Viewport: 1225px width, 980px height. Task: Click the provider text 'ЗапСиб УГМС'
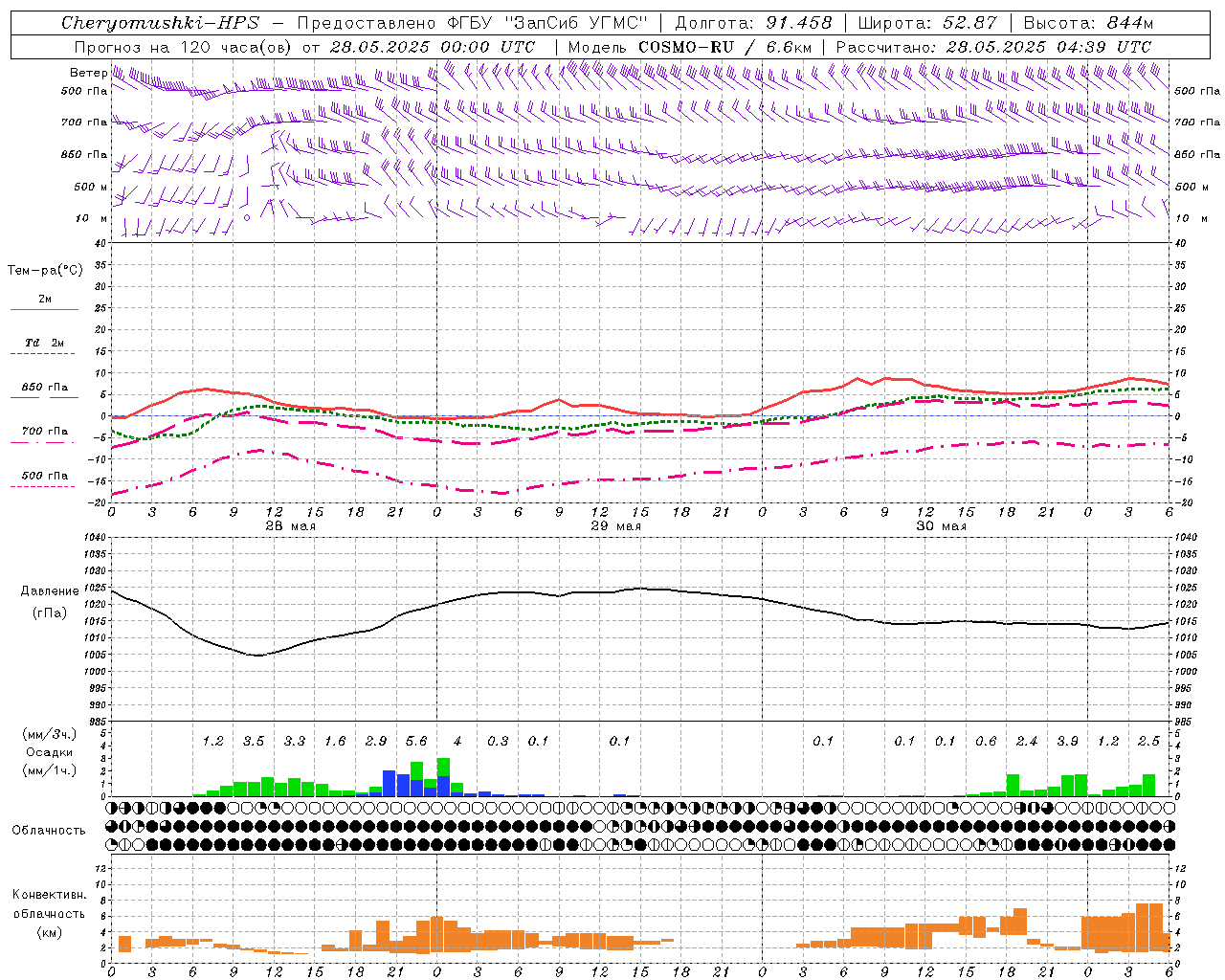576,23
